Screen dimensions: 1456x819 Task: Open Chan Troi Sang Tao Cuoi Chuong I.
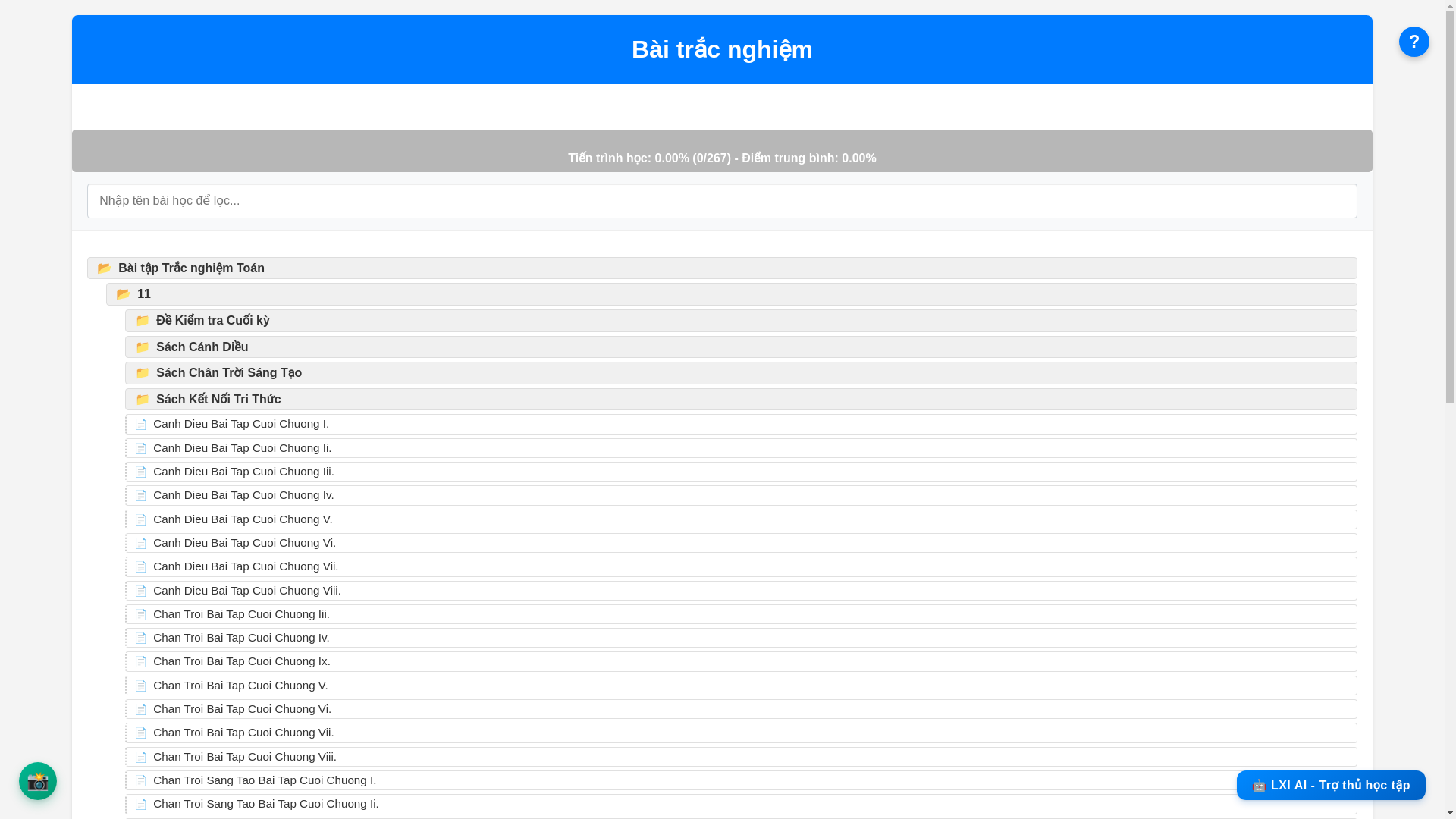click(x=741, y=780)
